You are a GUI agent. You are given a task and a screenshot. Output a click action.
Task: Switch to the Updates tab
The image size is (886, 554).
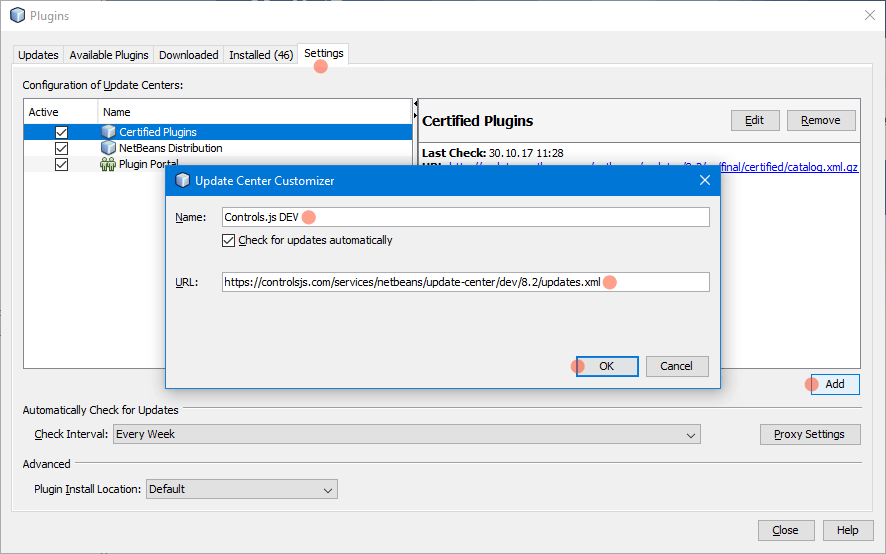coord(38,55)
